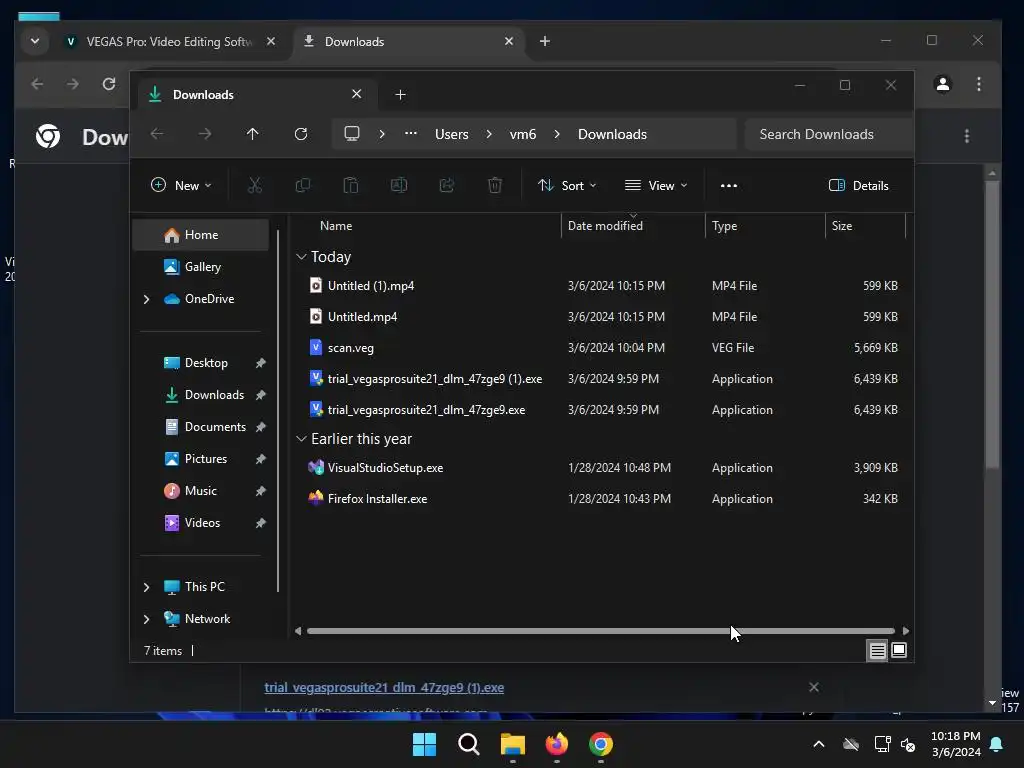Open Firefox from taskbar
The height and width of the screenshot is (768, 1024).
[556, 744]
